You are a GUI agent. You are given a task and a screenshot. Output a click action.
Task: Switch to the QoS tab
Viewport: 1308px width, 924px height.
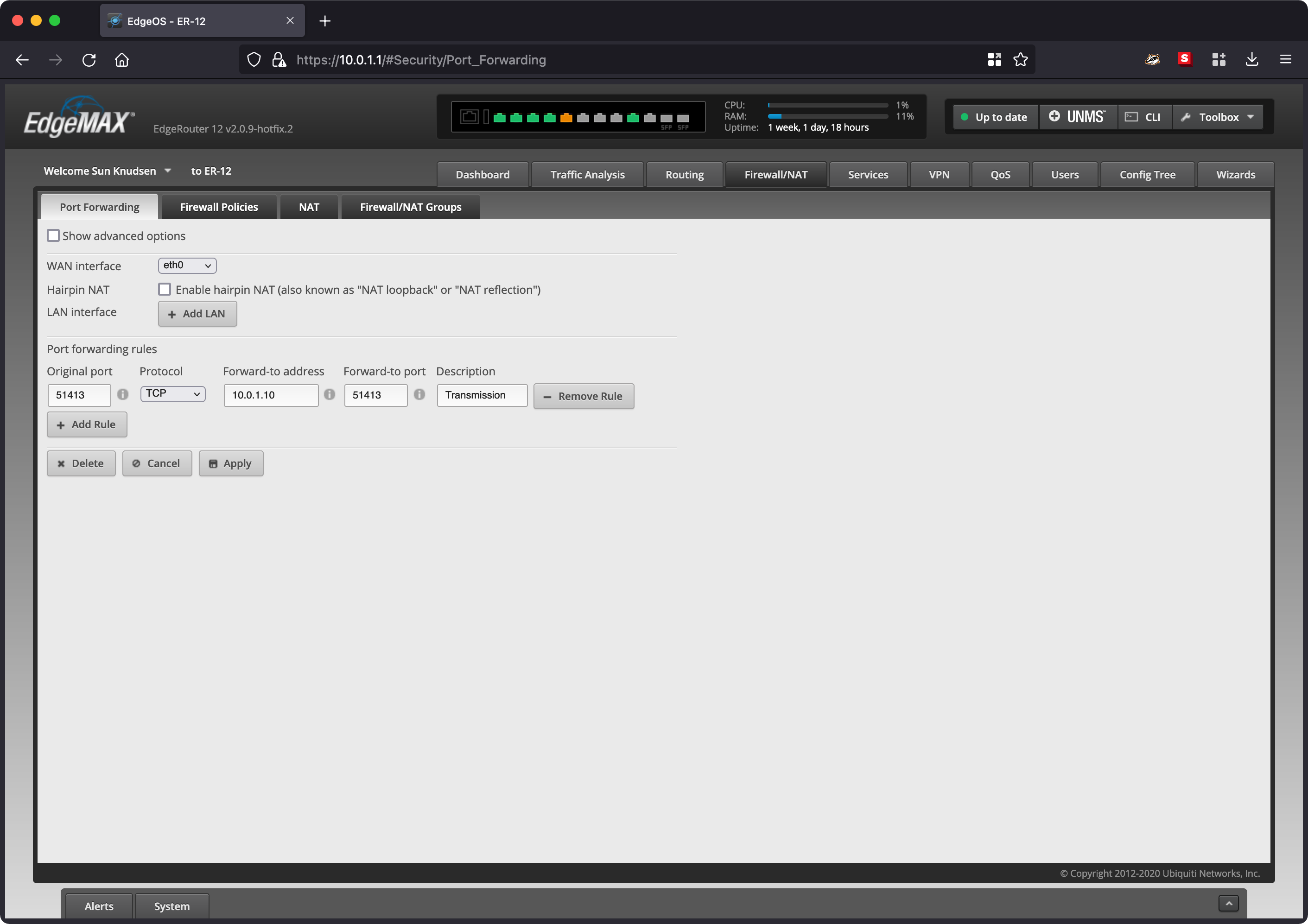click(1000, 174)
